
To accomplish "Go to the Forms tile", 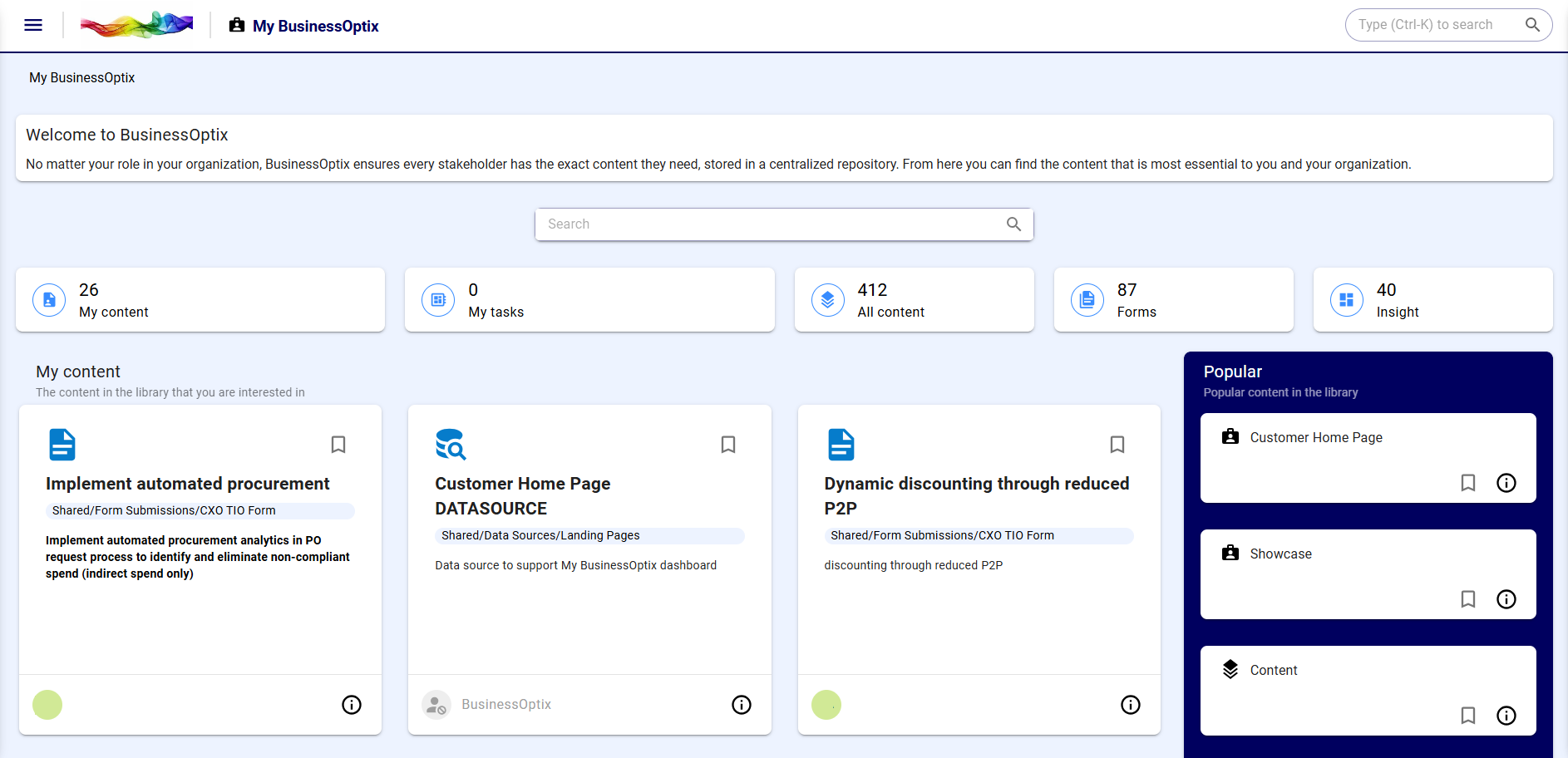I will (x=1173, y=300).
